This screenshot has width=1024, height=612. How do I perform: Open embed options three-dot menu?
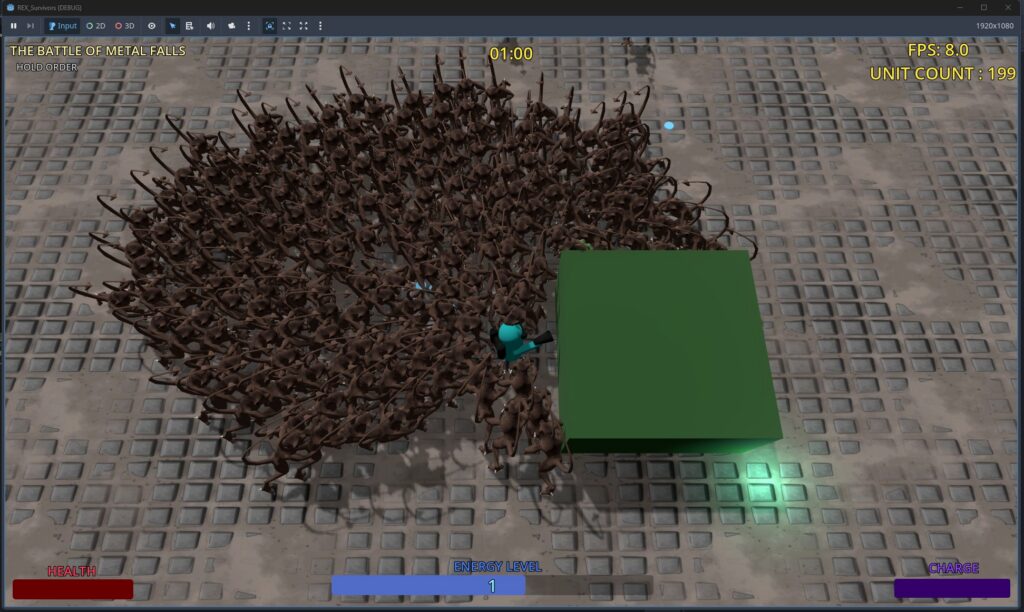(x=320, y=25)
